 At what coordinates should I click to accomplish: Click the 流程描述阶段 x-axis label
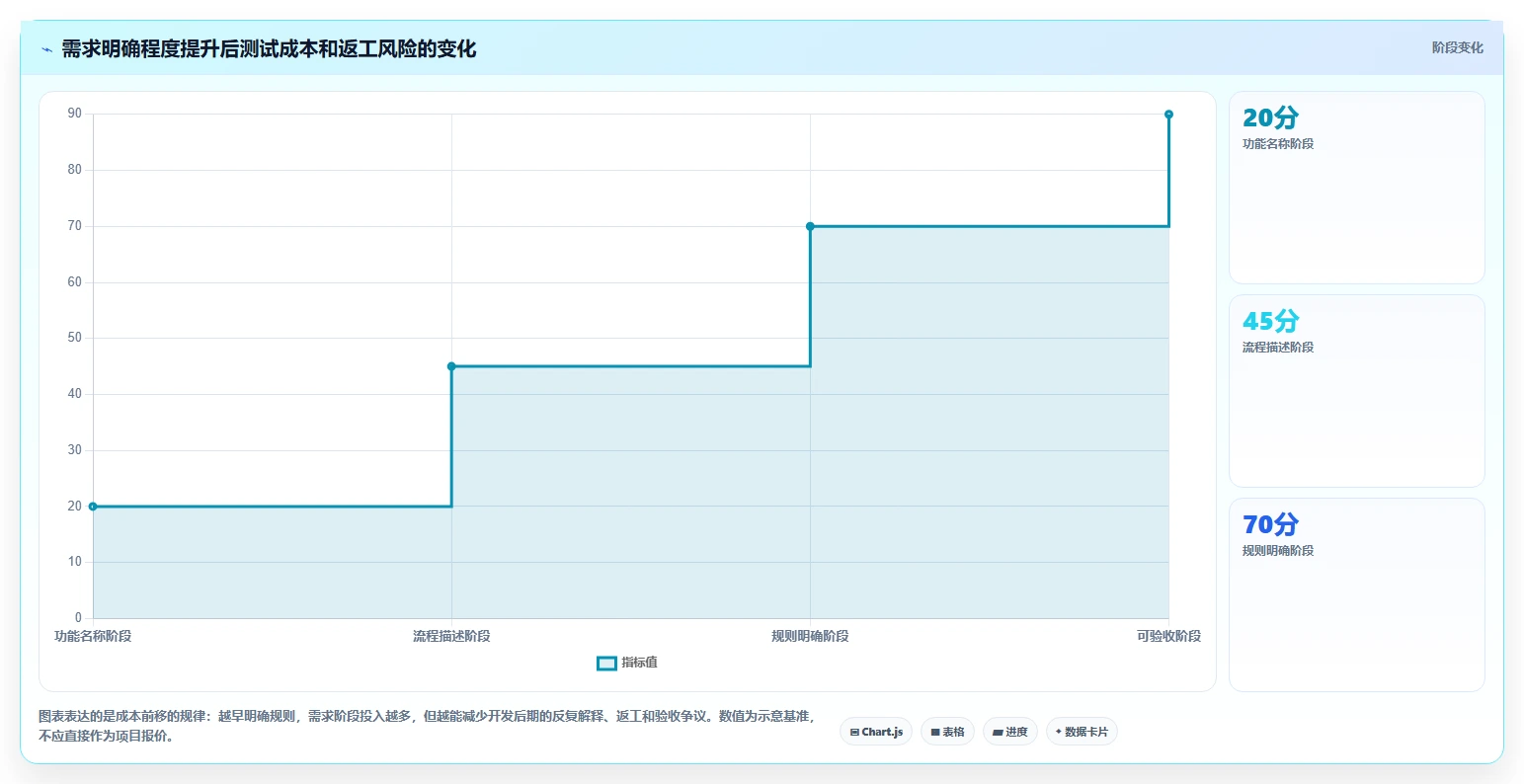tap(451, 636)
